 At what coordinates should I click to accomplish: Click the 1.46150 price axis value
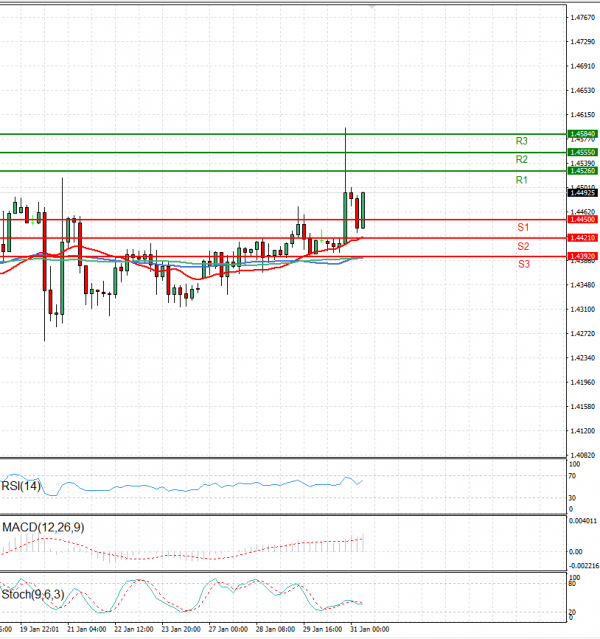coord(582,115)
